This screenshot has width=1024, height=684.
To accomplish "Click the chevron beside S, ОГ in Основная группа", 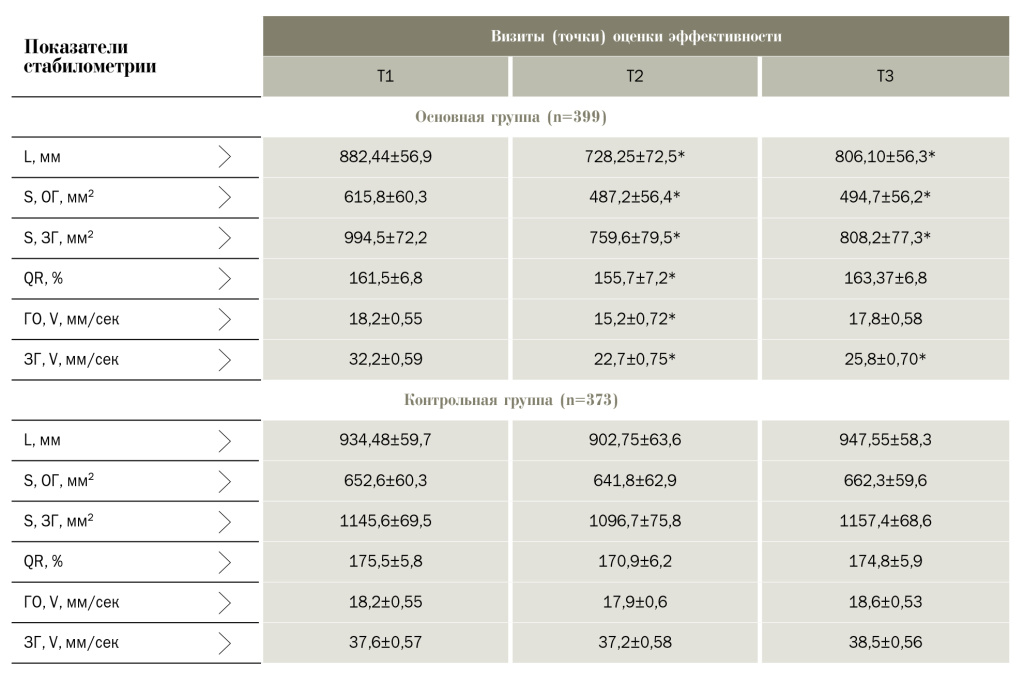I will coord(224,197).
